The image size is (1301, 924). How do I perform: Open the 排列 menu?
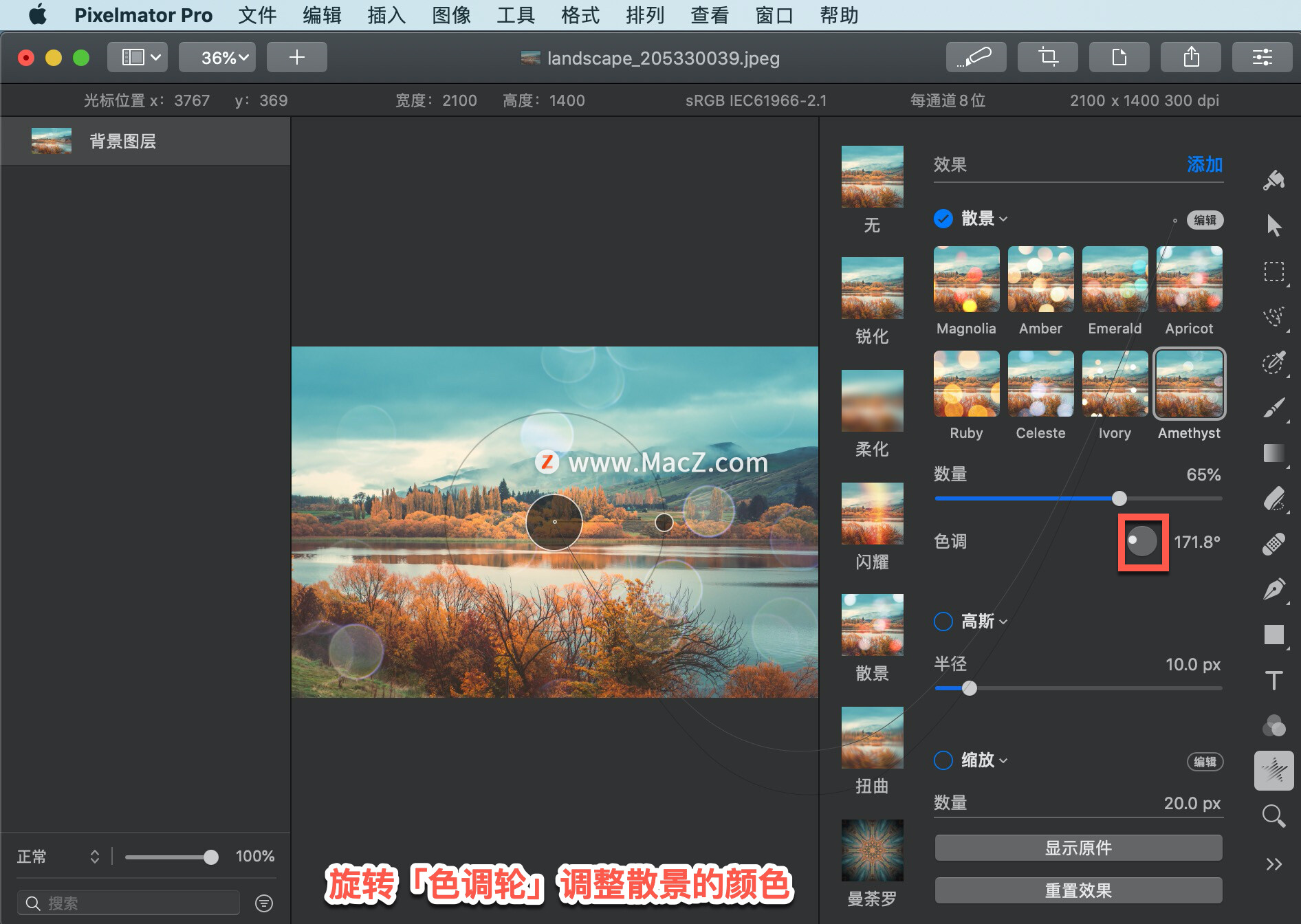click(x=645, y=15)
